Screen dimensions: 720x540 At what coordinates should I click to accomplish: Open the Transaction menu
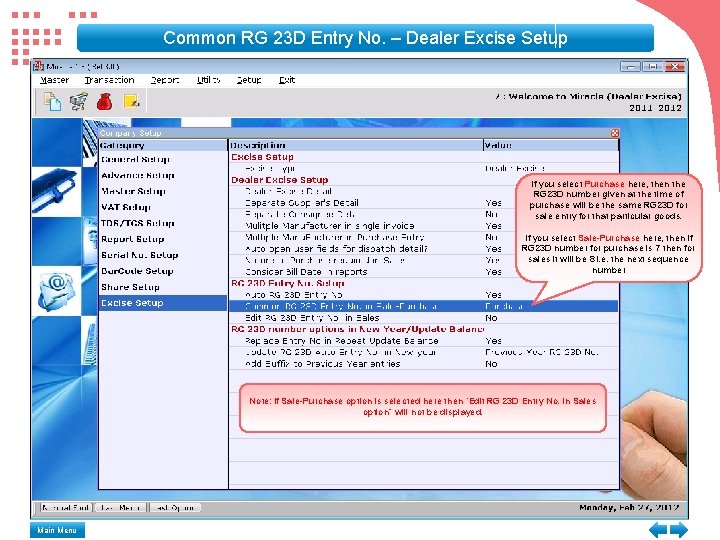pyautogui.click(x=109, y=80)
